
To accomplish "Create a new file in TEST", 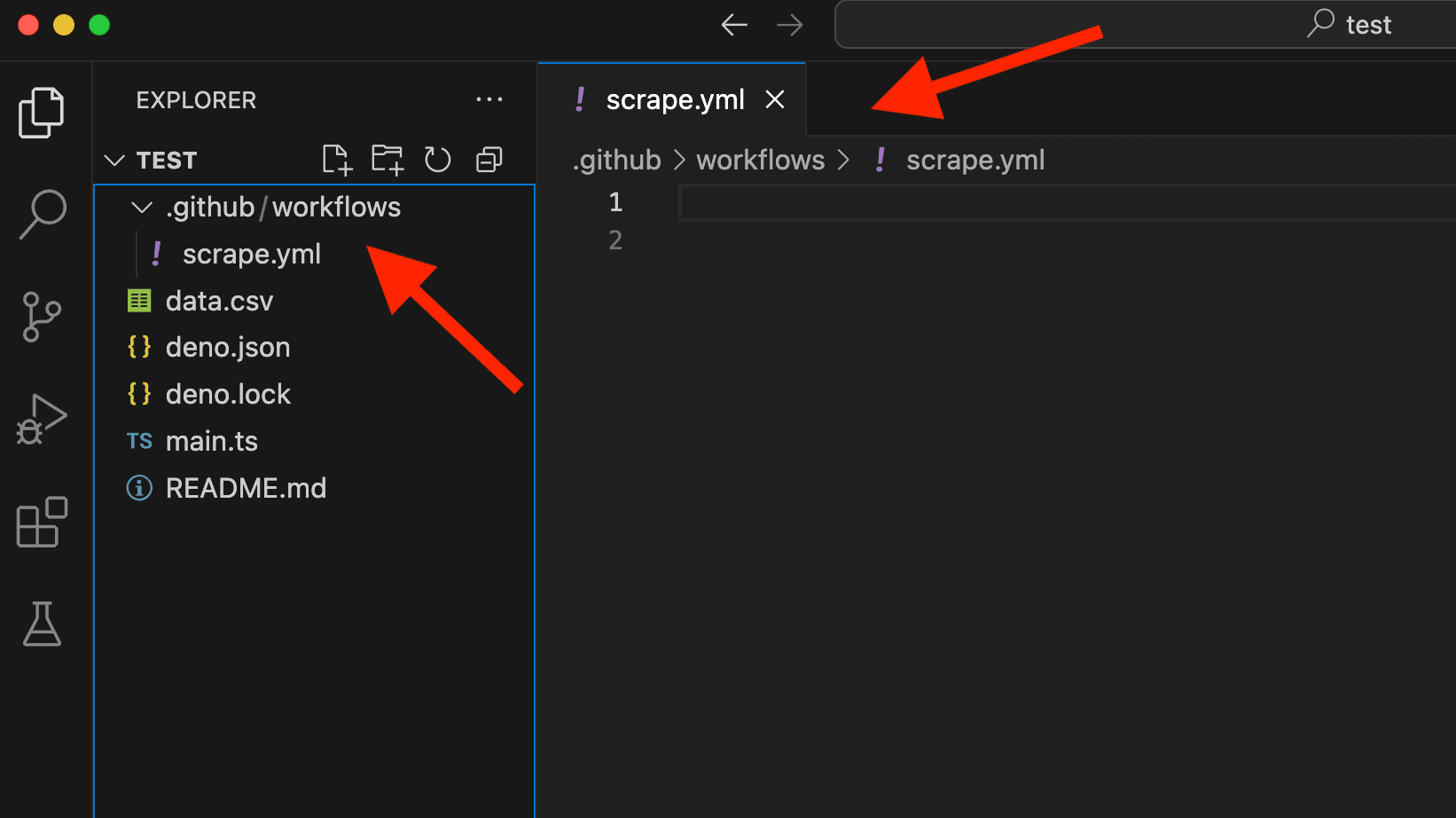I will click(x=337, y=160).
